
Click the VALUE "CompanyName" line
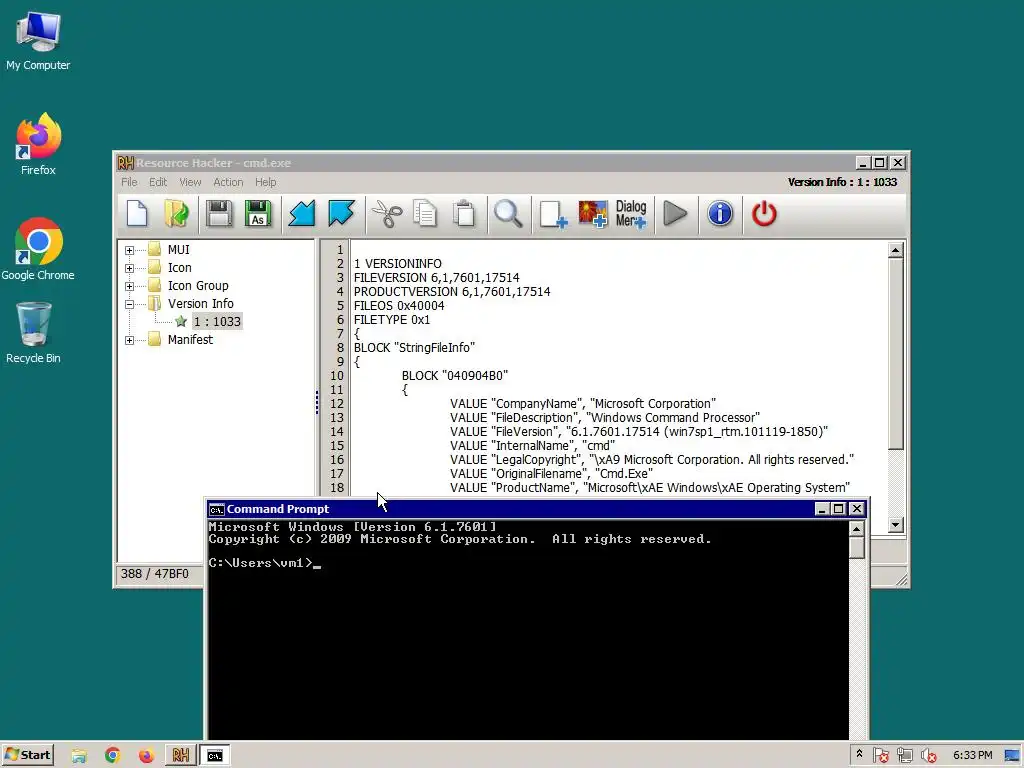point(583,404)
